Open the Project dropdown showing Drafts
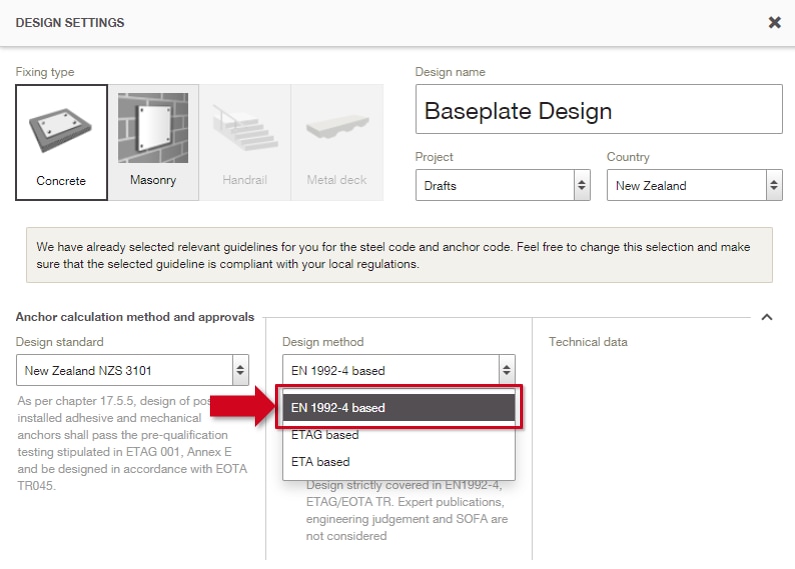 493,185
